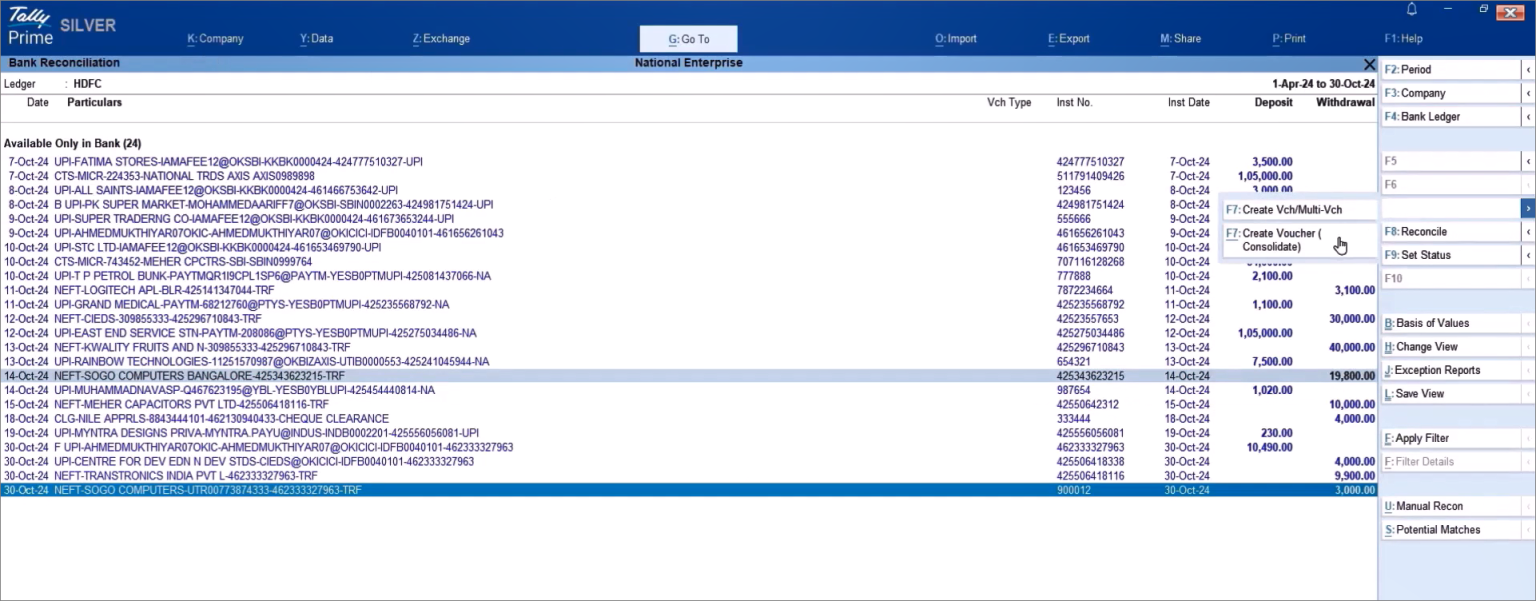Viewport: 1536px width, 601px height.
Task: Open the P: Print menu
Action: (x=1288, y=38)
